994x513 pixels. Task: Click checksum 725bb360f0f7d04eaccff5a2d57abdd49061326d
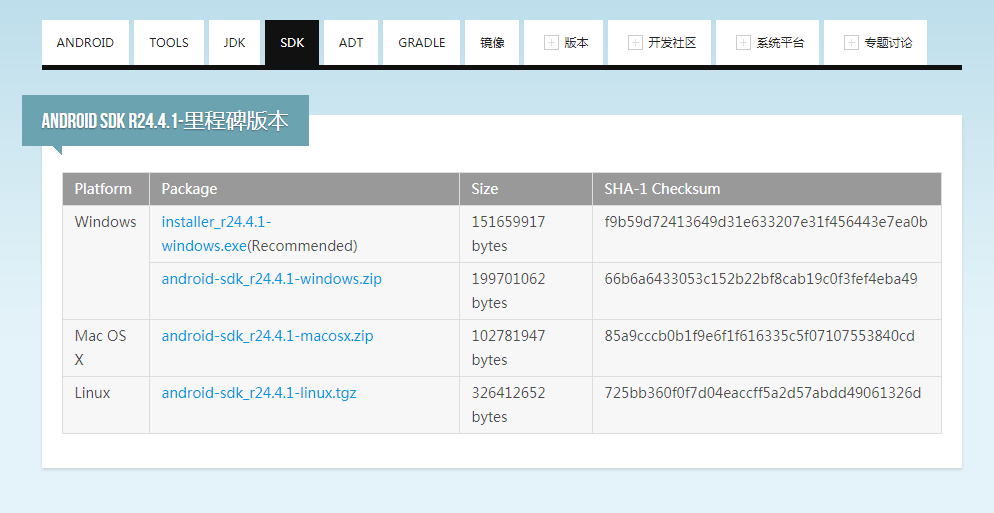click(763, 393)
